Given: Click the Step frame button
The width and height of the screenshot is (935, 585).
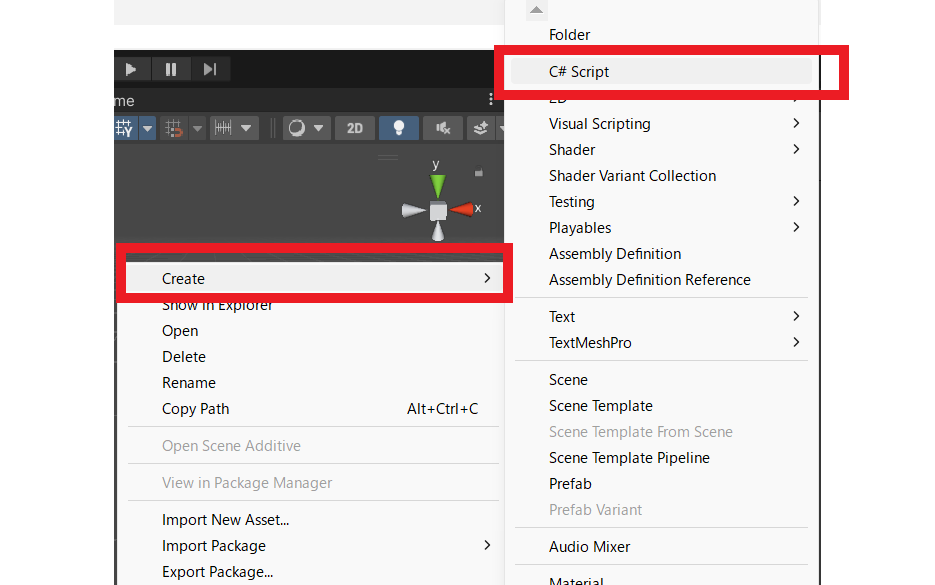Looking at the screenshot, I should [x=210, y=69].
